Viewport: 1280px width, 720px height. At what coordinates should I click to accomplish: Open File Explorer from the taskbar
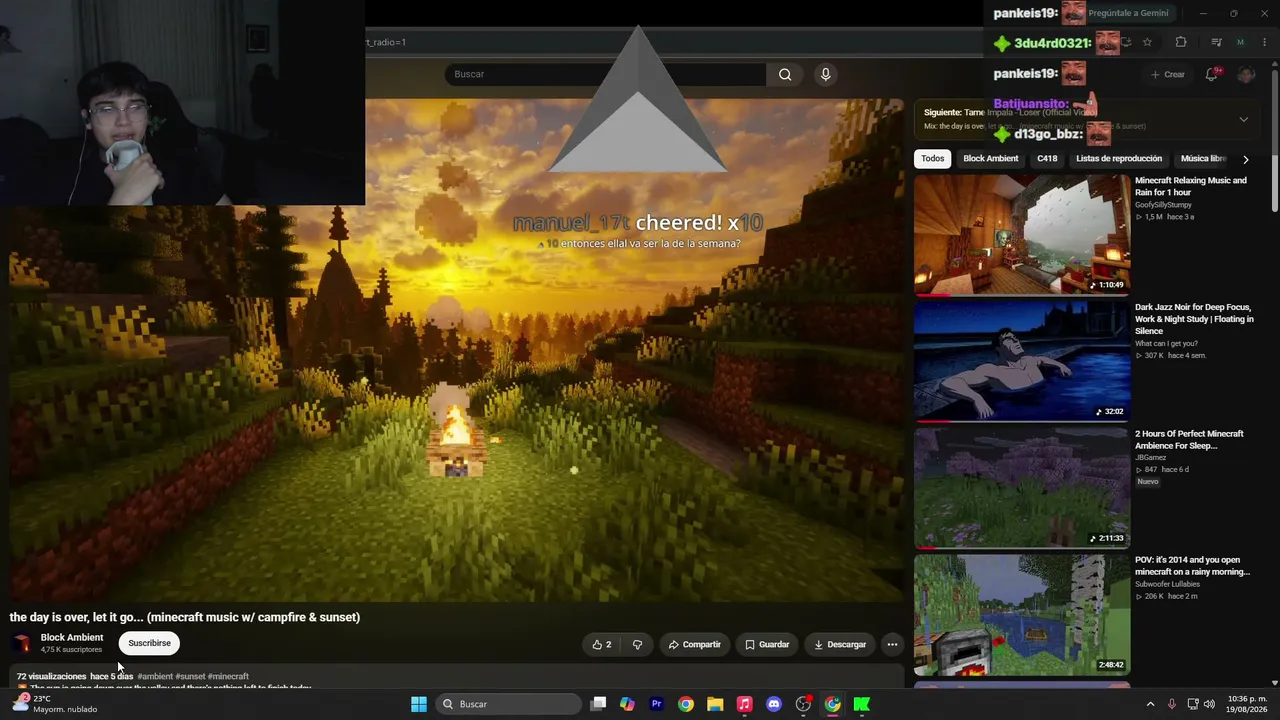[x=715, y=704]
